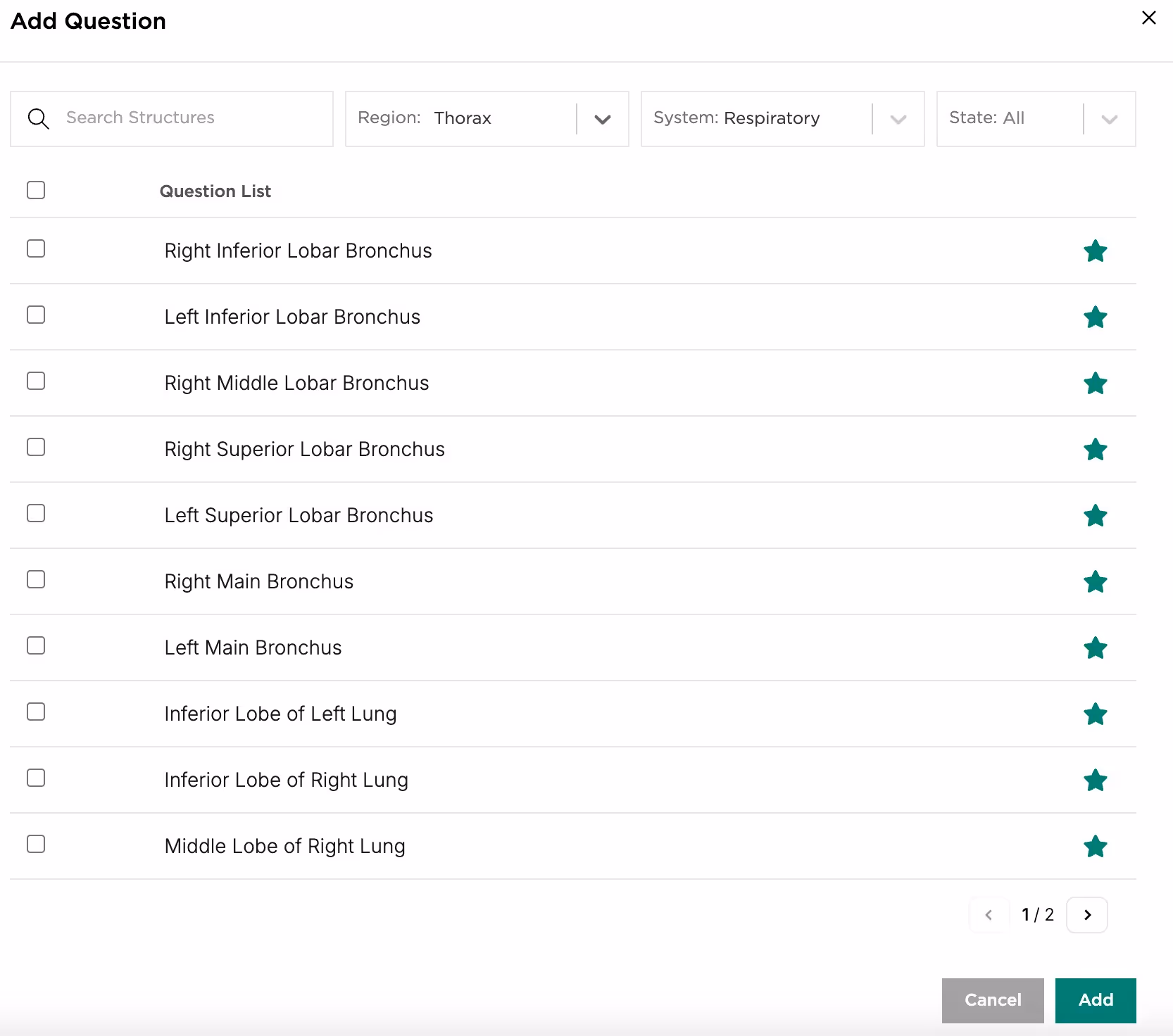Check Right Inferior Lobar Bronchus
Image resolution: width=1173 pixels, height=1036 pixels.
point(36,248)
